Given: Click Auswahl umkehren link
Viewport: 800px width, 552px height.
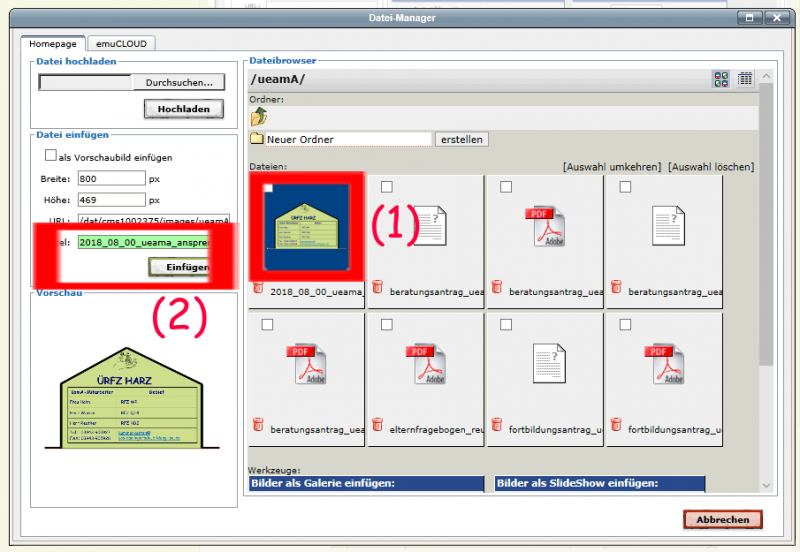Looking at the screenshot, I should tap(612, 167).
